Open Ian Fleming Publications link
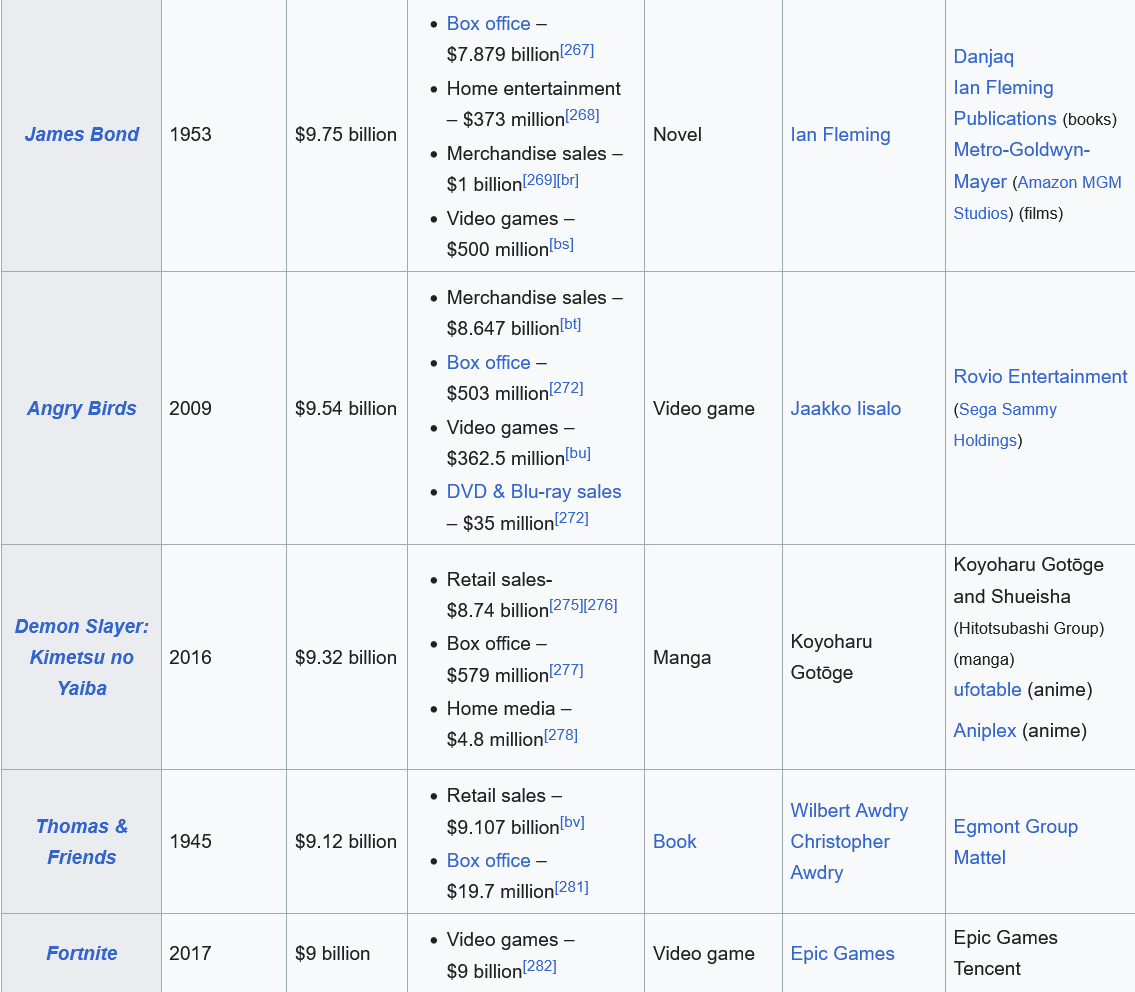 coord(1005,103)
